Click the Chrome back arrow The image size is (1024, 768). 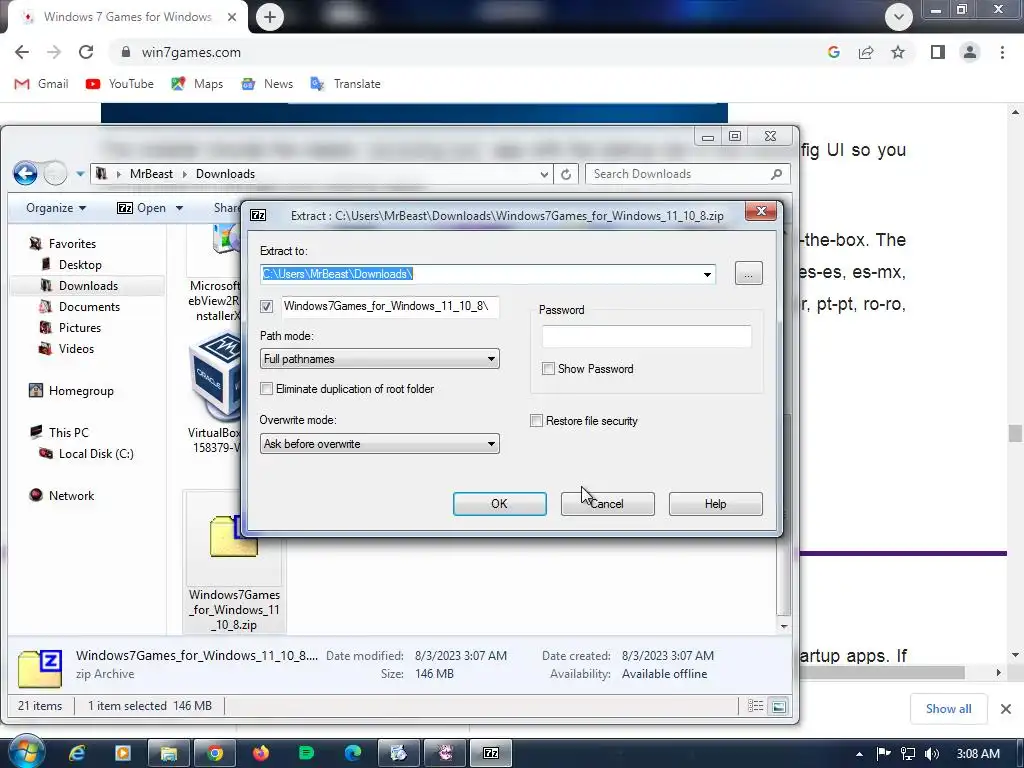click(22, 52)
